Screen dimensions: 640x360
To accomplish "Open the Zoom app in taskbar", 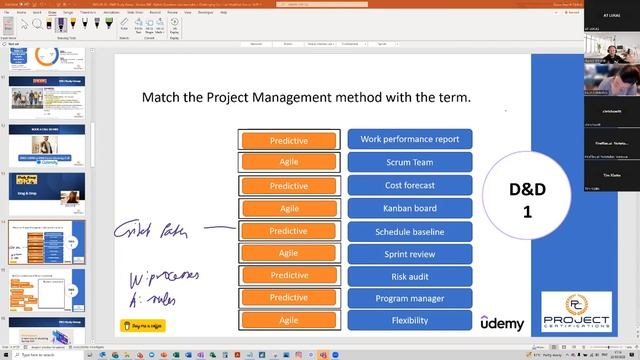I will (336, 355).
